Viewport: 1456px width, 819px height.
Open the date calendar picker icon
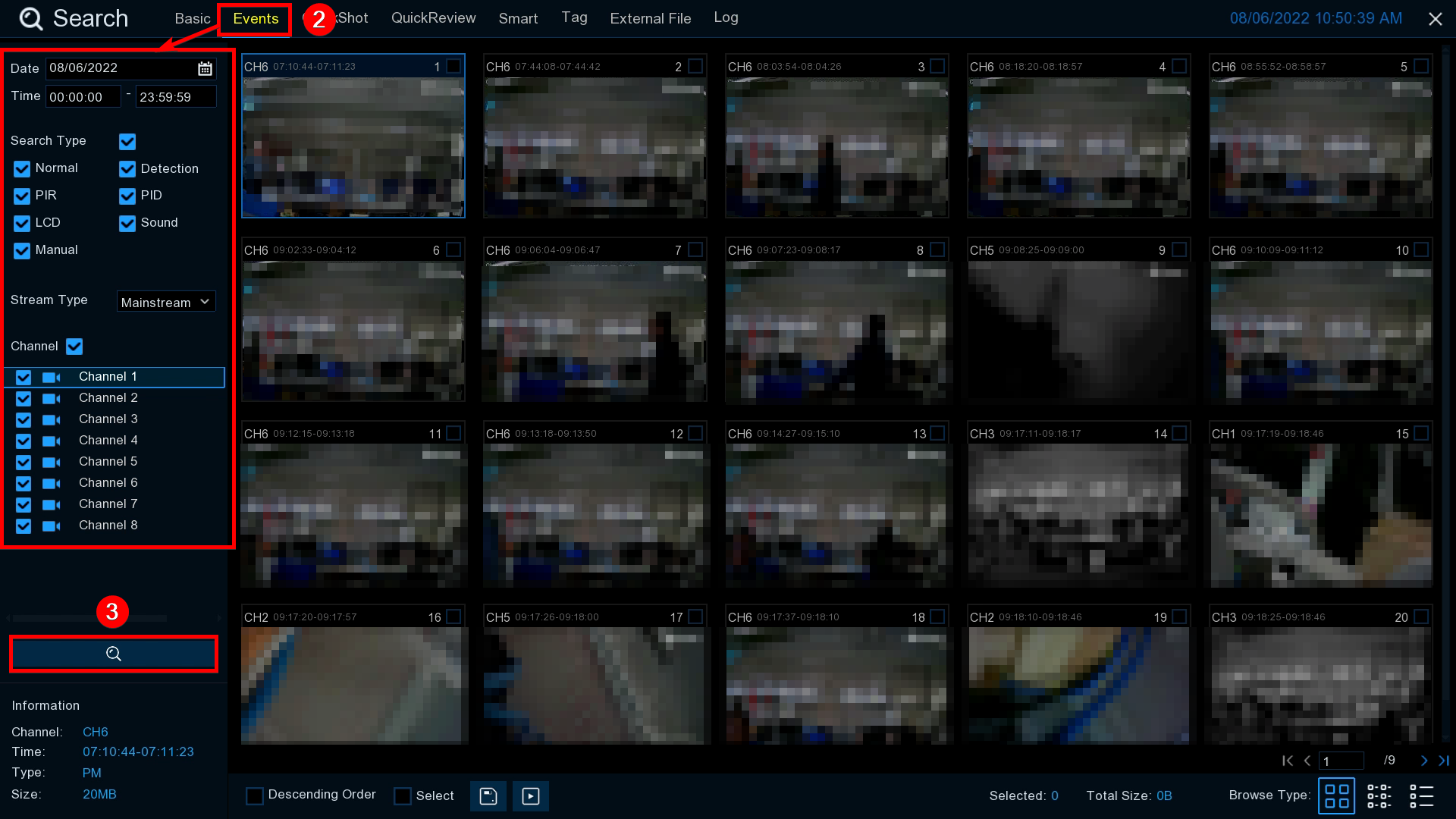[x=205, y=68]
